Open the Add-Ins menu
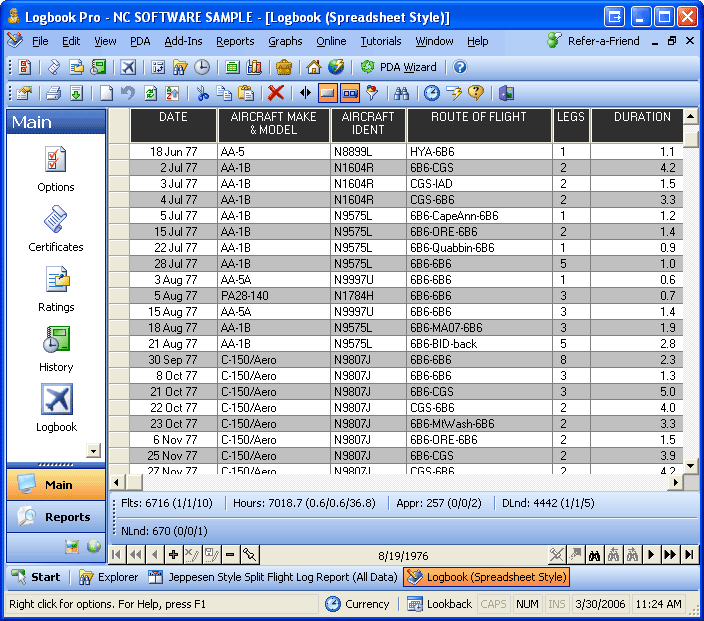 tap(183, 41)
